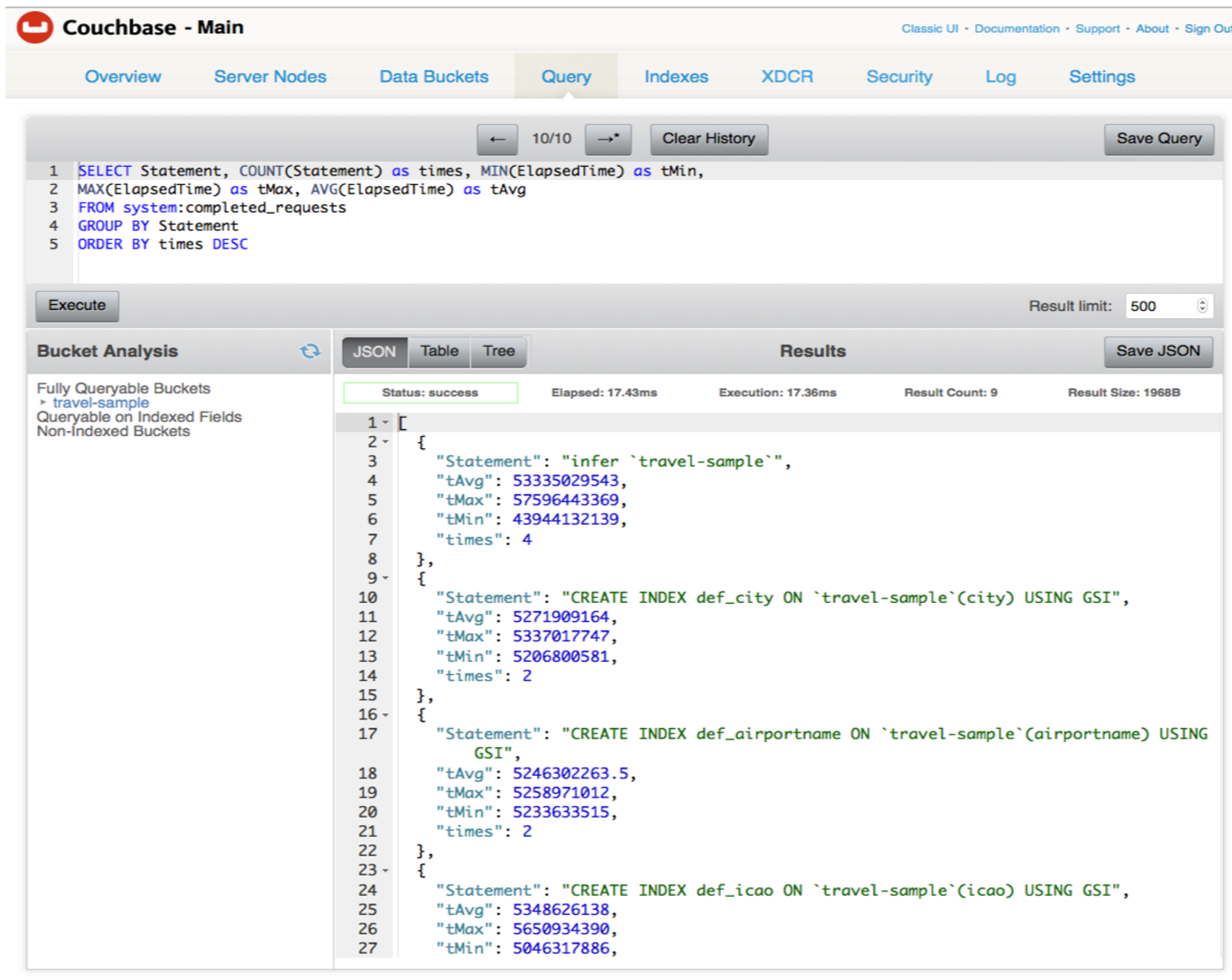The width and height of the screenshot is (1232, 980).
Task: Open the XDCR tab
Action: coord(787,76)
